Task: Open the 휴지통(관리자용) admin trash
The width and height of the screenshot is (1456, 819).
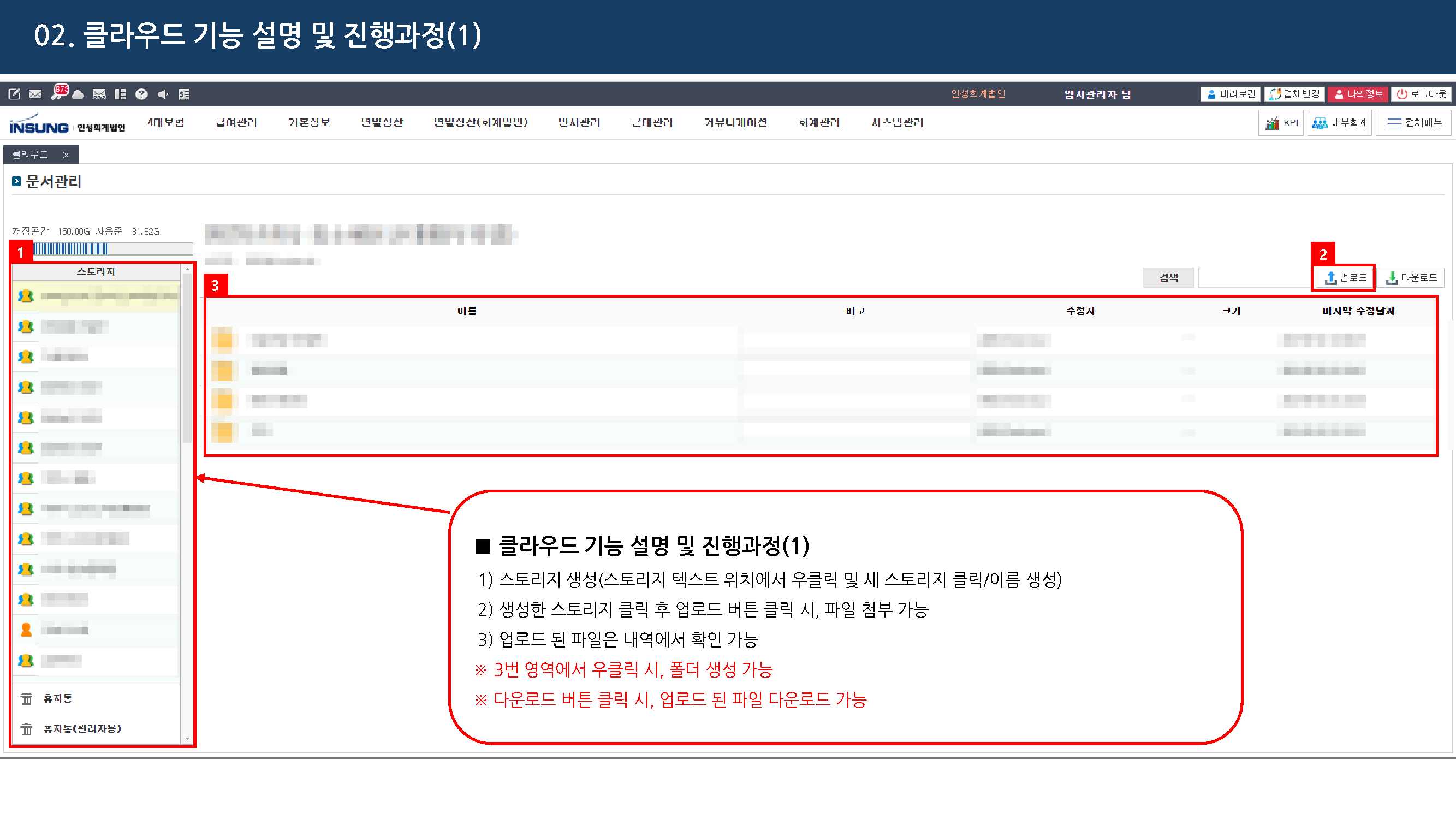Action: pyautogui.click(x=82, y=728)
